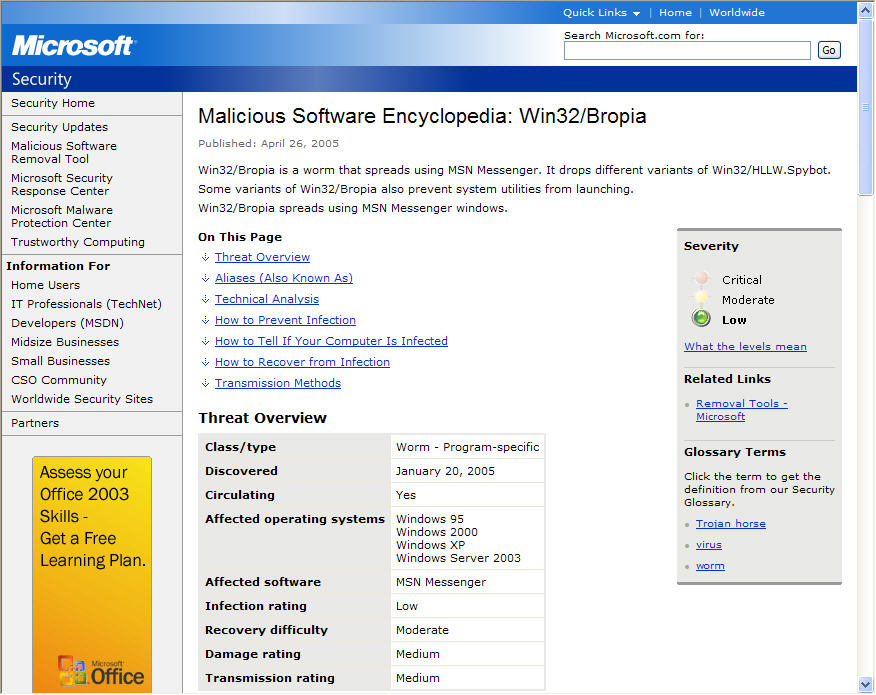Open virus glossary term
This screenshot has height=695, width=876.
point(708,545)
